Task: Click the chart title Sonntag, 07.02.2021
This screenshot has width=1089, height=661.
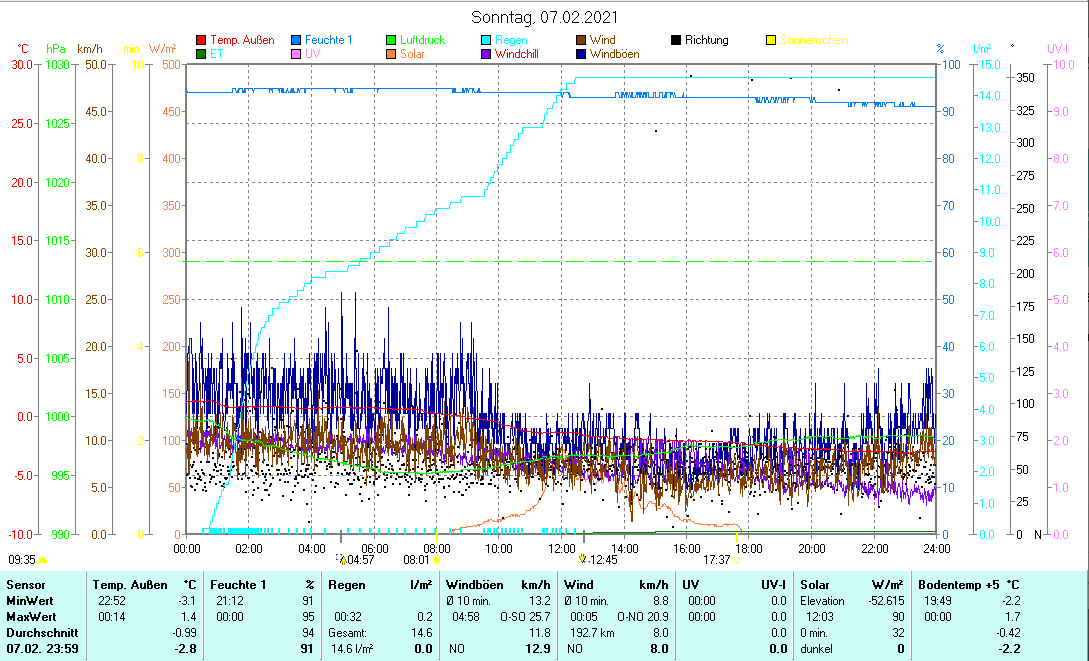Action: coord(544,17)
